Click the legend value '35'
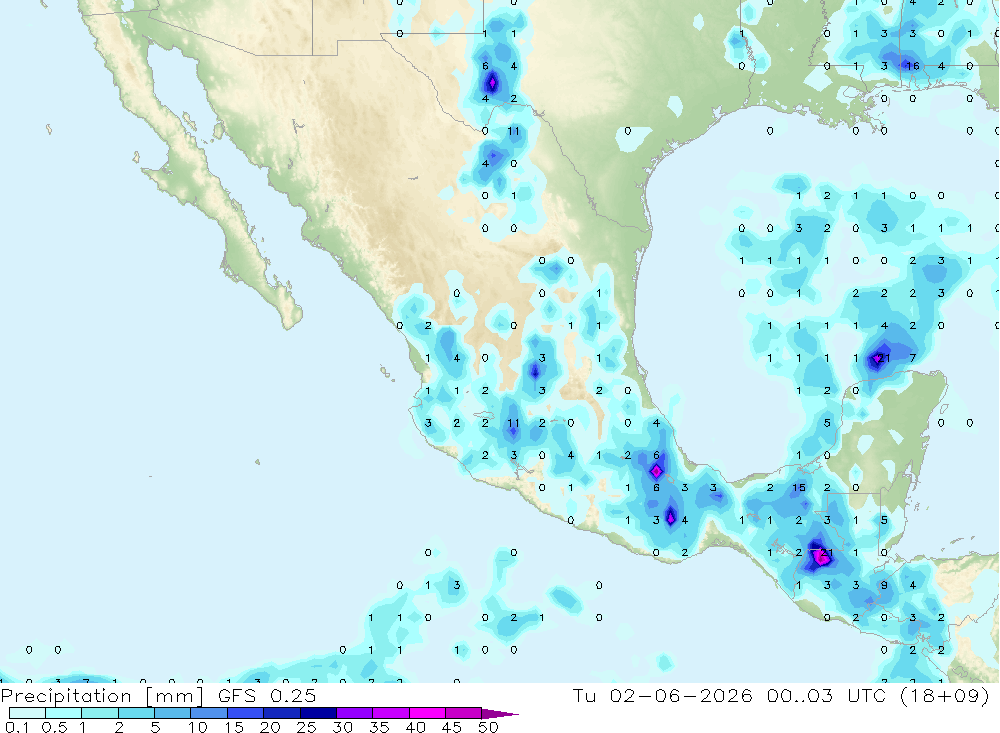The height and width of the screenshot is (733, 1000). [x=379, y=727]
